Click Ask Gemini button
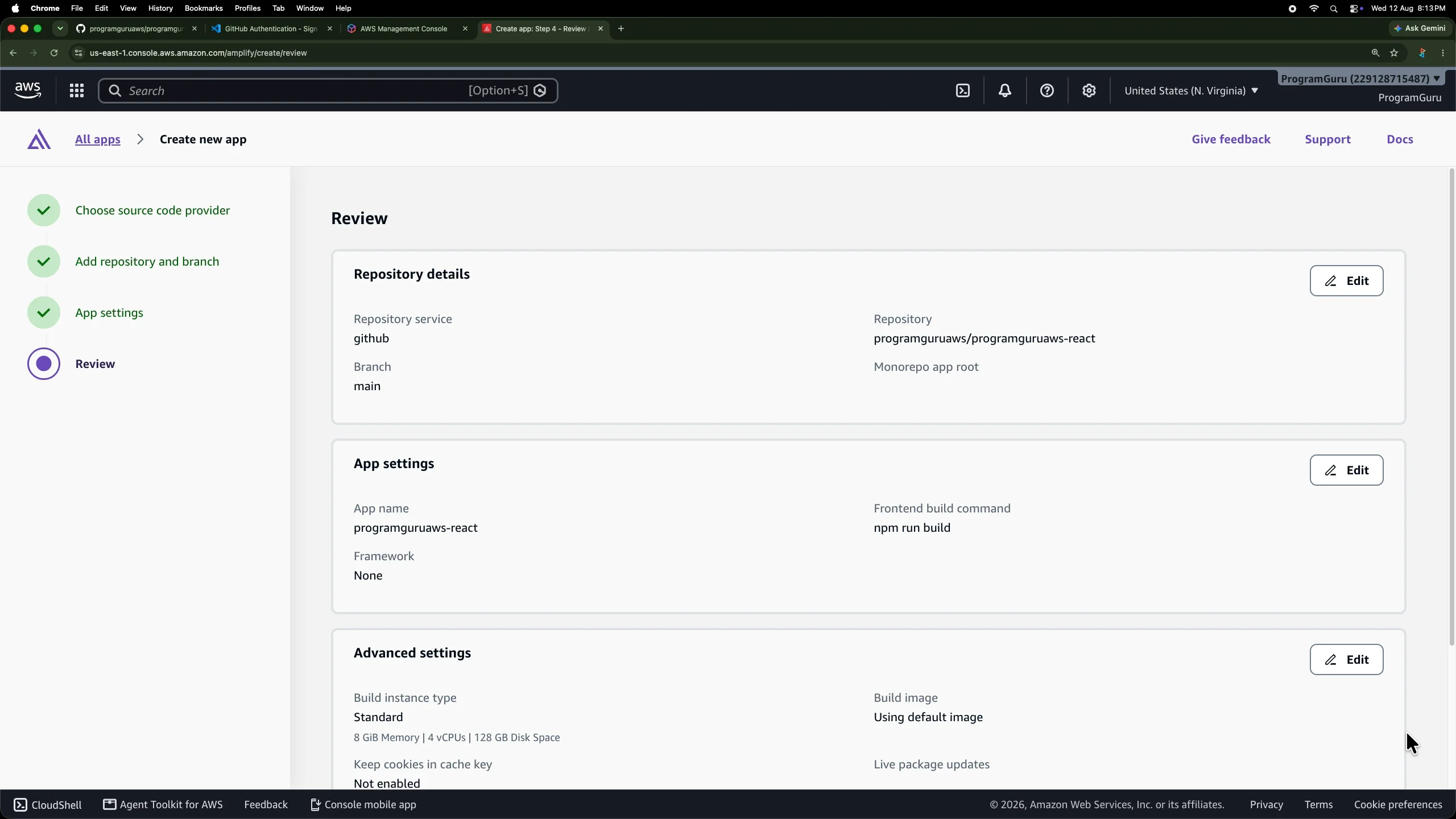This screenshot has height=819, width=1456. pyautogui.click(x=1420, y=28)
